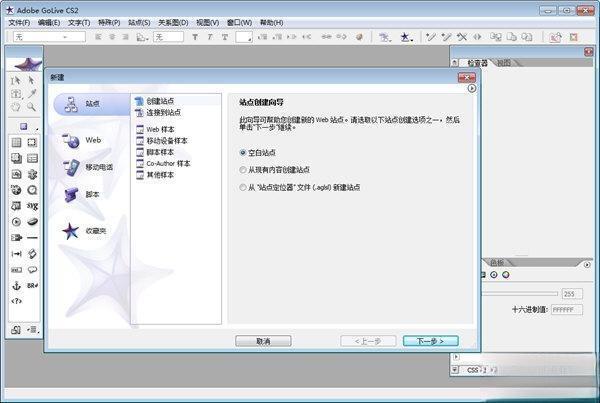Click the crossed tools icon in toolbar
Screen dimensions: 600x403
(462, 37)
